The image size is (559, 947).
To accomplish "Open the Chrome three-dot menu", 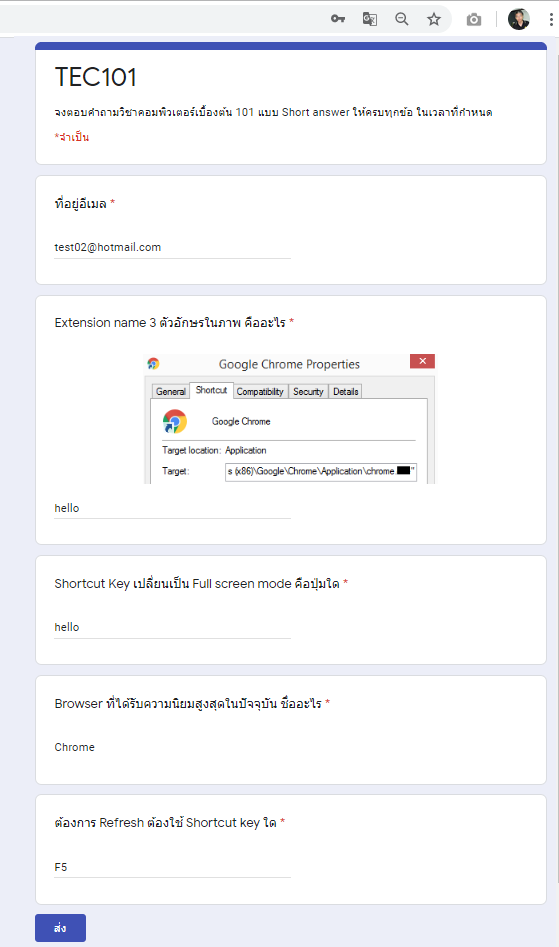I will [551, 19].
